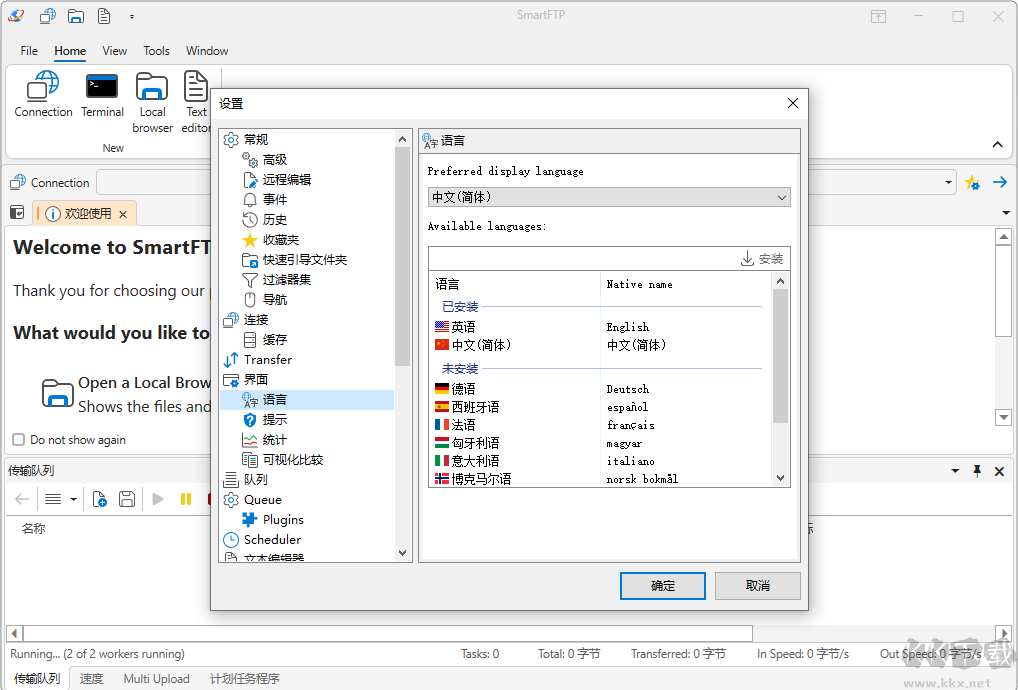Pin the 传输队列 panel
The height and width of the screenshot is (690, 1018).
tap(977, 471)
